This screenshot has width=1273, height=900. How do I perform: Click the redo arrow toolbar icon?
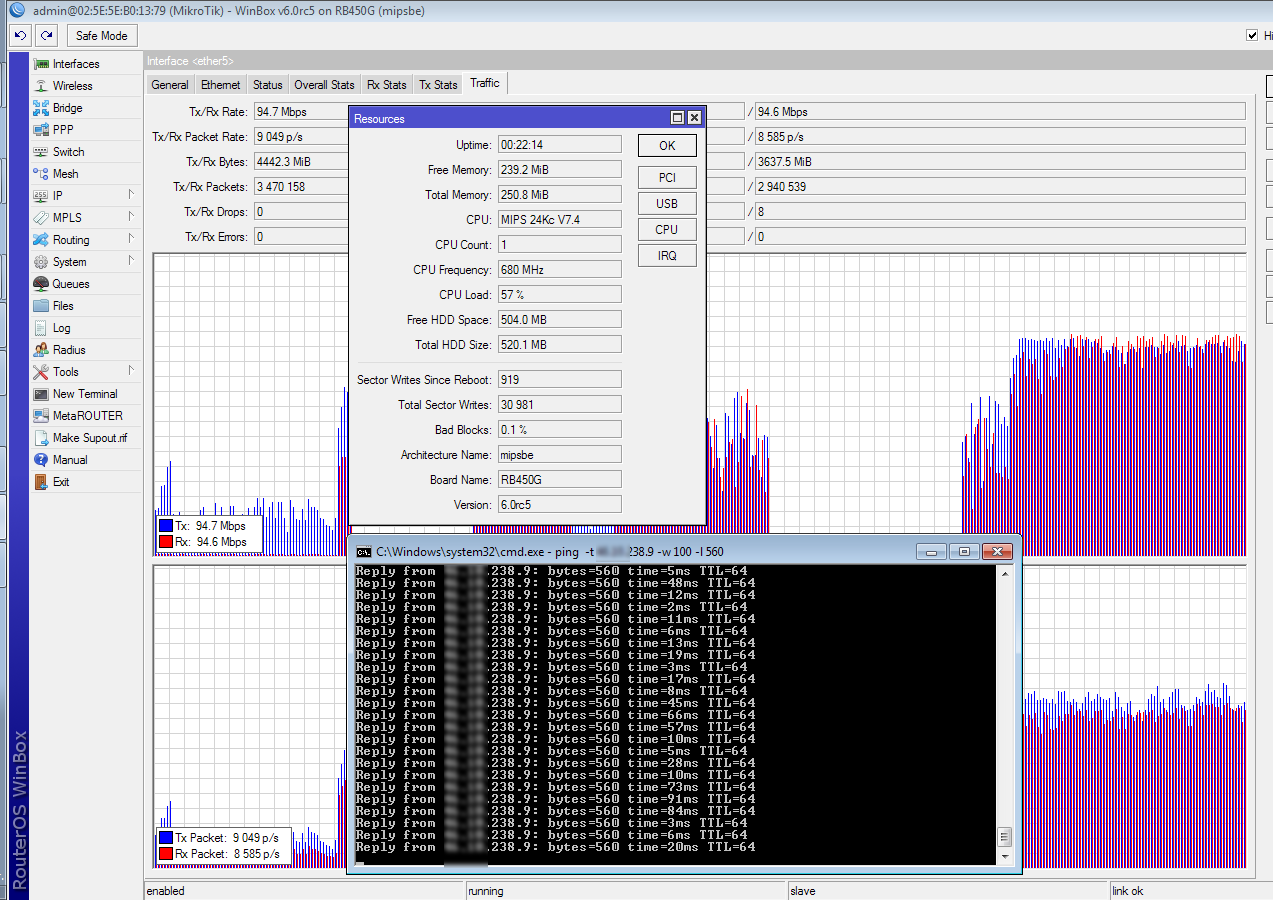tap(46, 36)
